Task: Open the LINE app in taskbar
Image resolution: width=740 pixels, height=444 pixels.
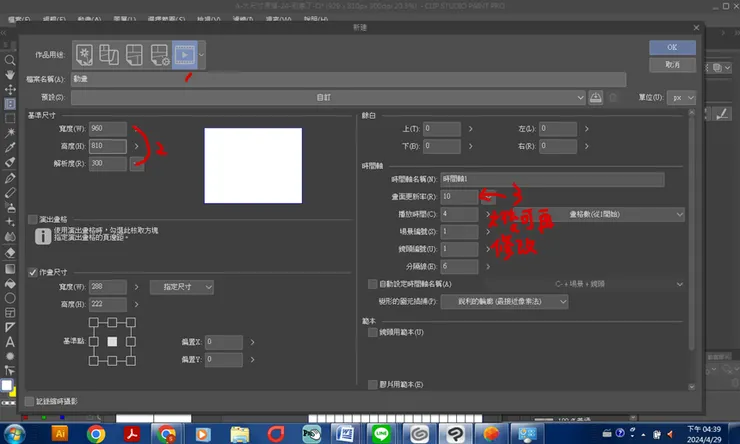Action: tap(381, 434)
